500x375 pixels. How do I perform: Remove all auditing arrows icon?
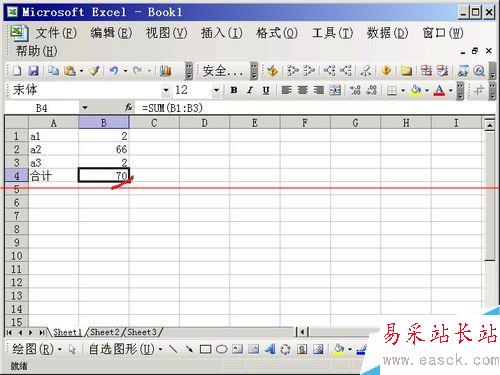[366, 71]
